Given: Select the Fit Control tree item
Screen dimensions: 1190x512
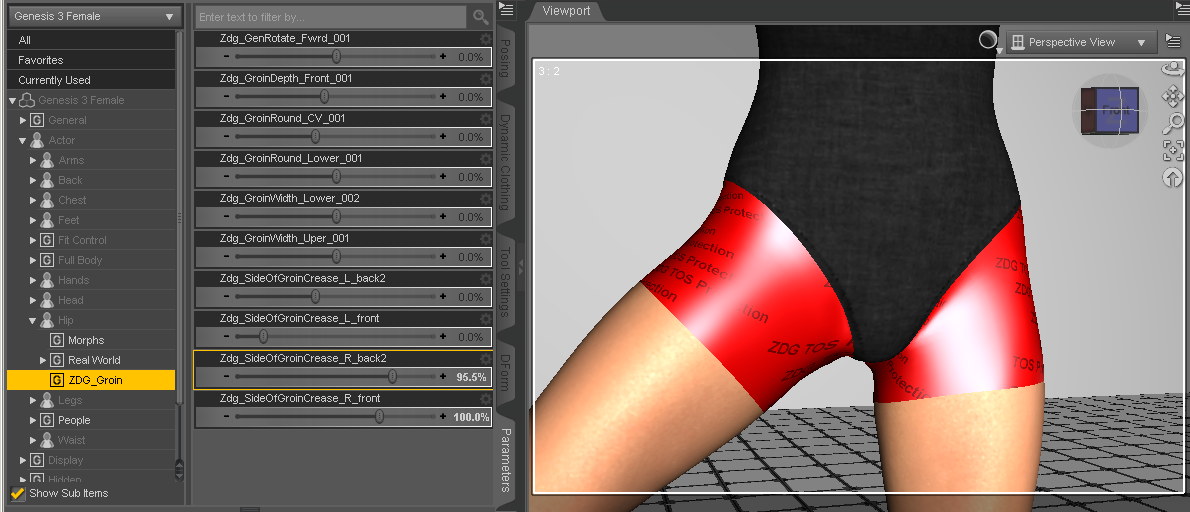Looking at the screenshot, I should [x=82, y=240].
